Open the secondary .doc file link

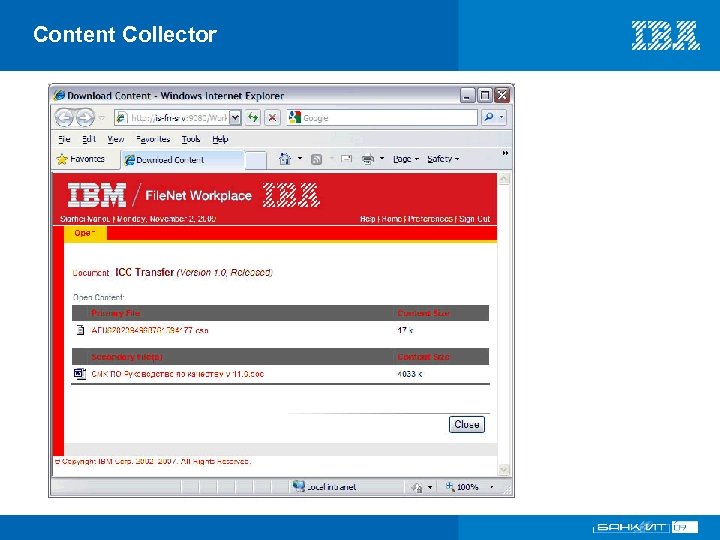click(178, 374)
